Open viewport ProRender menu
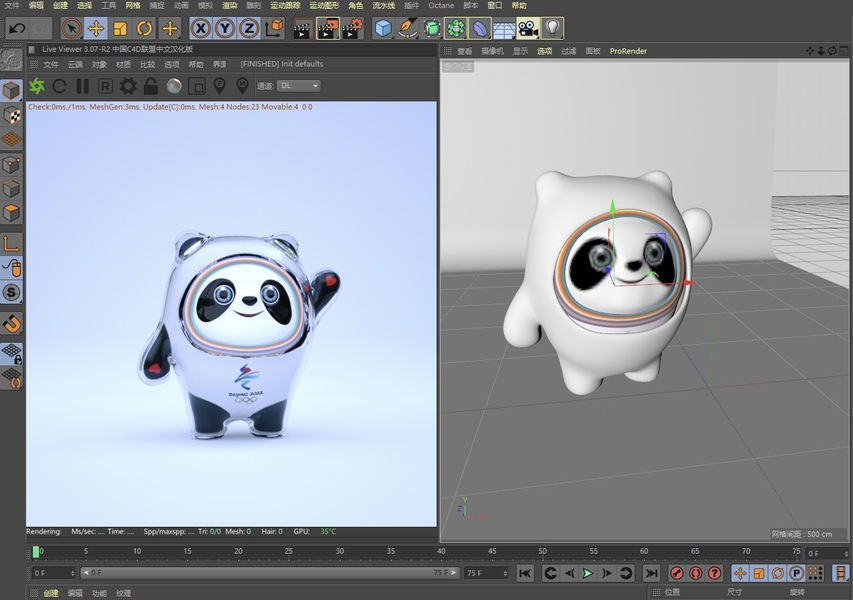Screen dimensions: 853x600 pos(628,51)
